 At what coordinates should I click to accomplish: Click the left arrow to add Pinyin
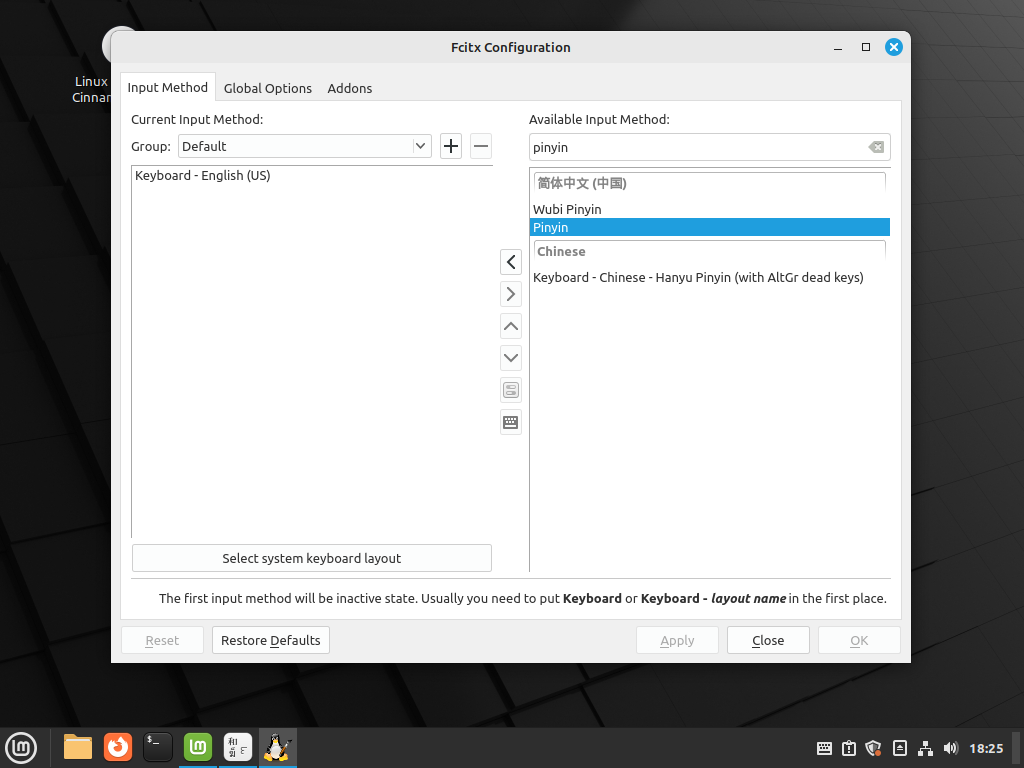pyautogui.click(x=511, y=262)
